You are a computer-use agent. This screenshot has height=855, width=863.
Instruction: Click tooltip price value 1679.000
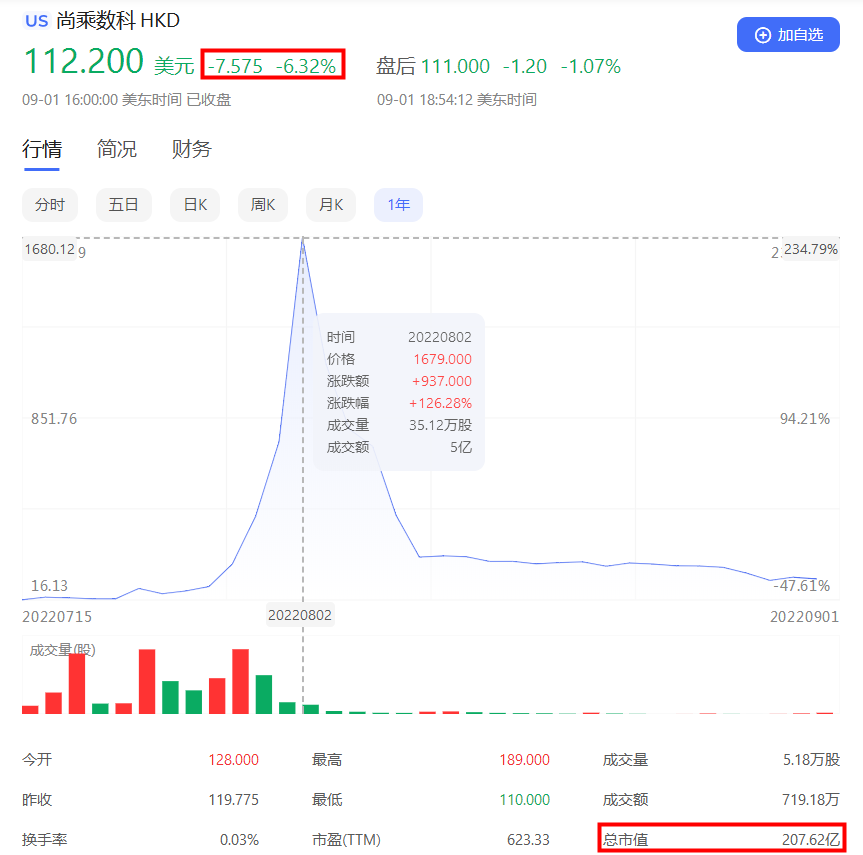(x=443, y=359)
